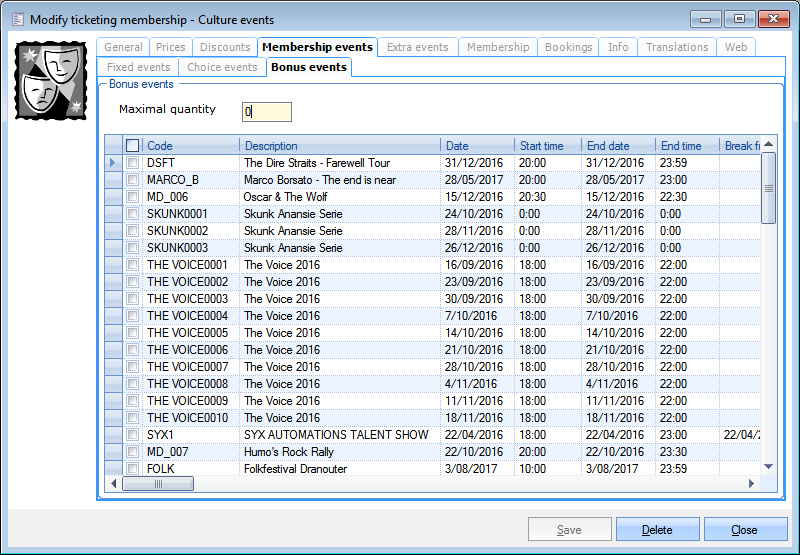The height and width of the screenshot is (555, 800).
Task: Sort by the Date column header
Action: [477, 146]
